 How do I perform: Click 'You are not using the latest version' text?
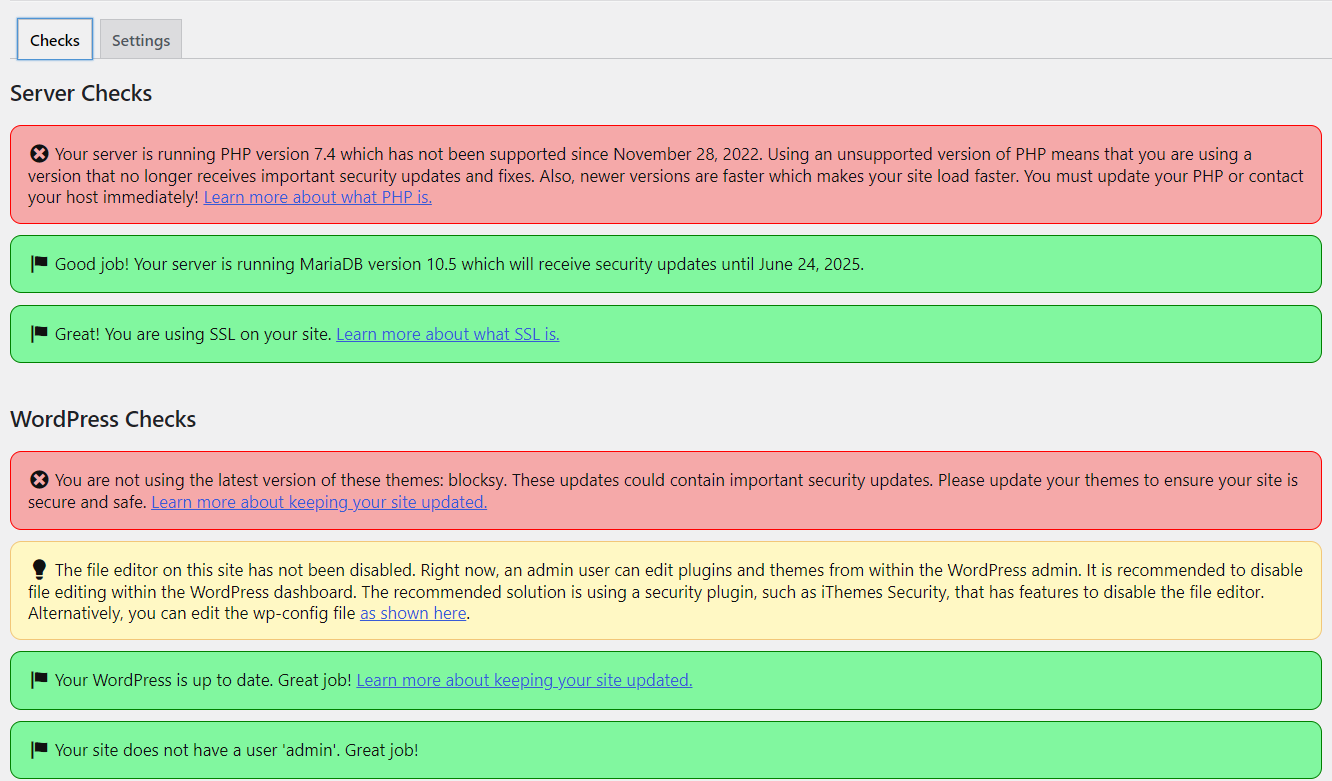(x=663, y=491)
